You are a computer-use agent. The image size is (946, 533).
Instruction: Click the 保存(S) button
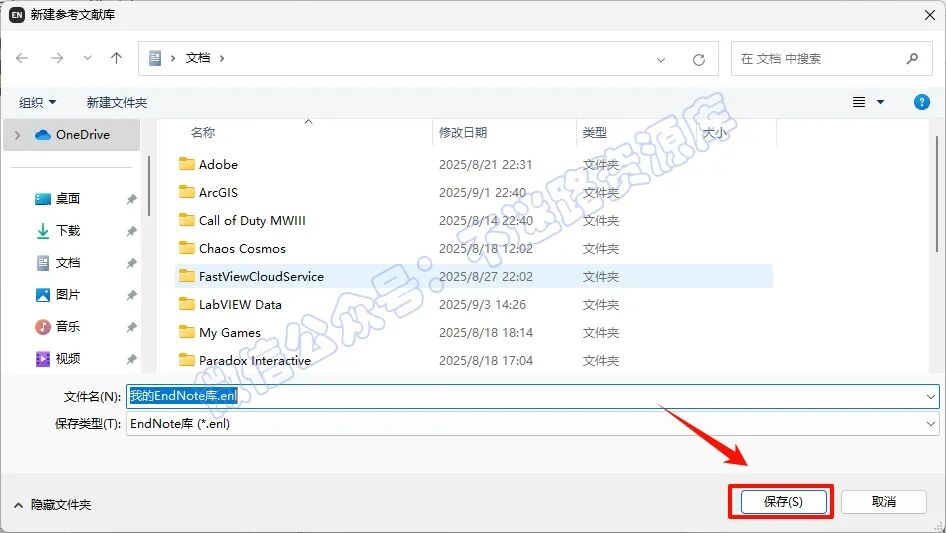(x=783, y=502)
